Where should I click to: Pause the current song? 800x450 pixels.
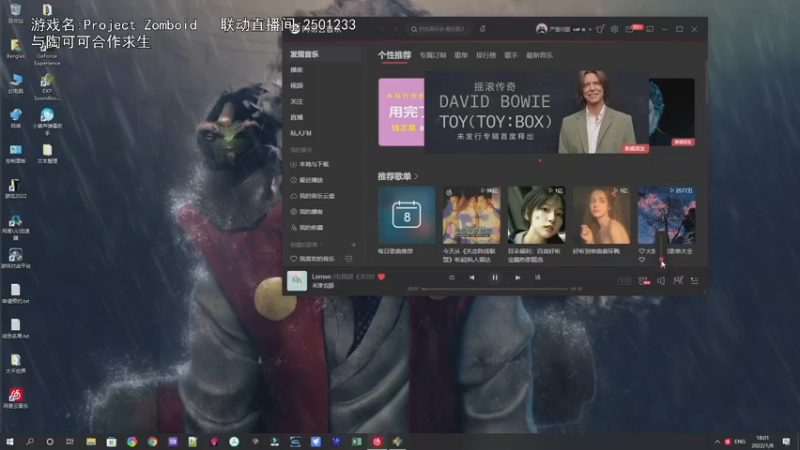click(494, 278)
